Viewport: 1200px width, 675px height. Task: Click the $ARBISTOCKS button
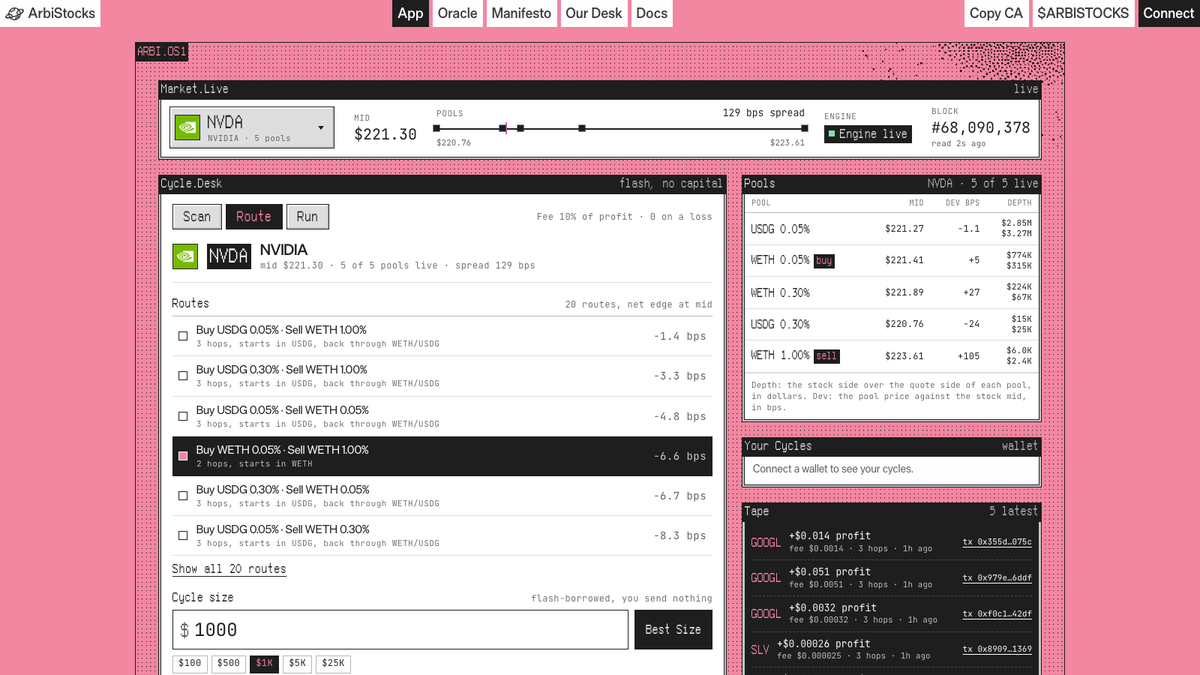tap(1083, 13)
